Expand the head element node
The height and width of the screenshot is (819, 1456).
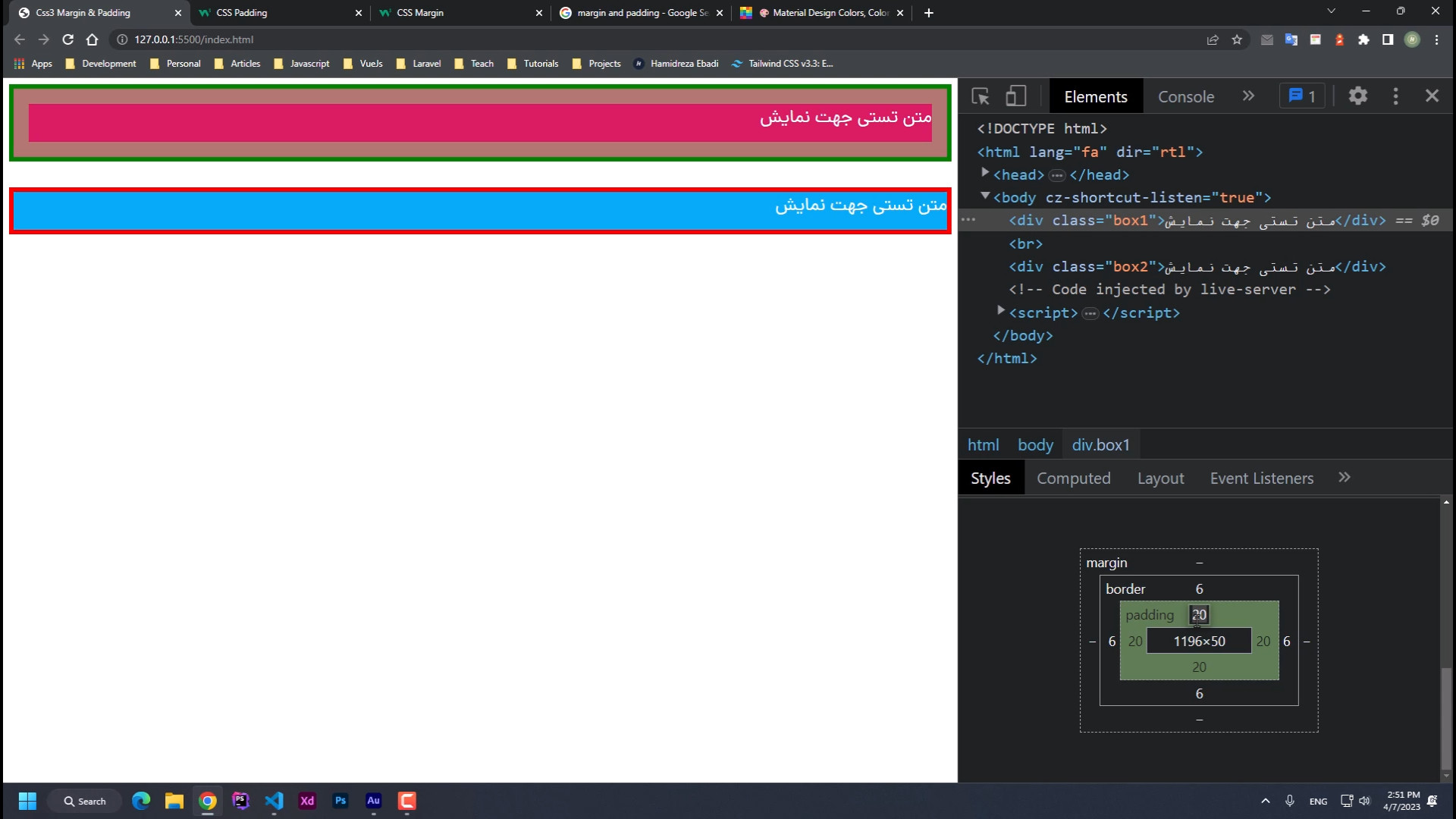pyautogui.click(x=985, y=174)
